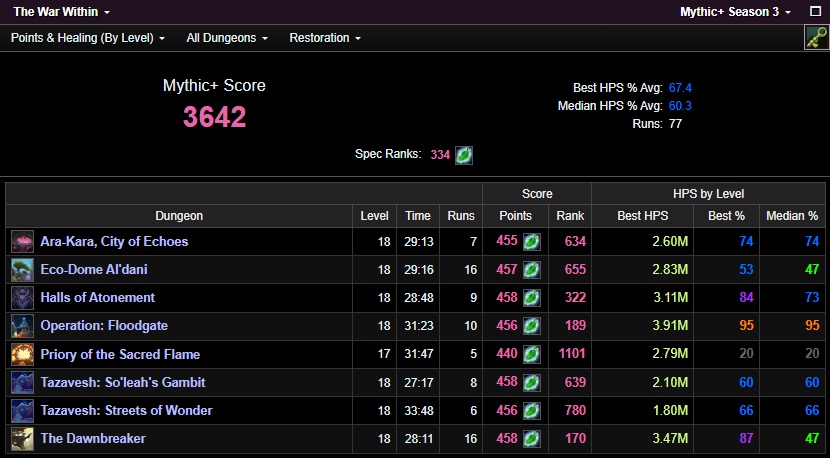Click spec leaf icon in So'leah's Gambit row

531,382
